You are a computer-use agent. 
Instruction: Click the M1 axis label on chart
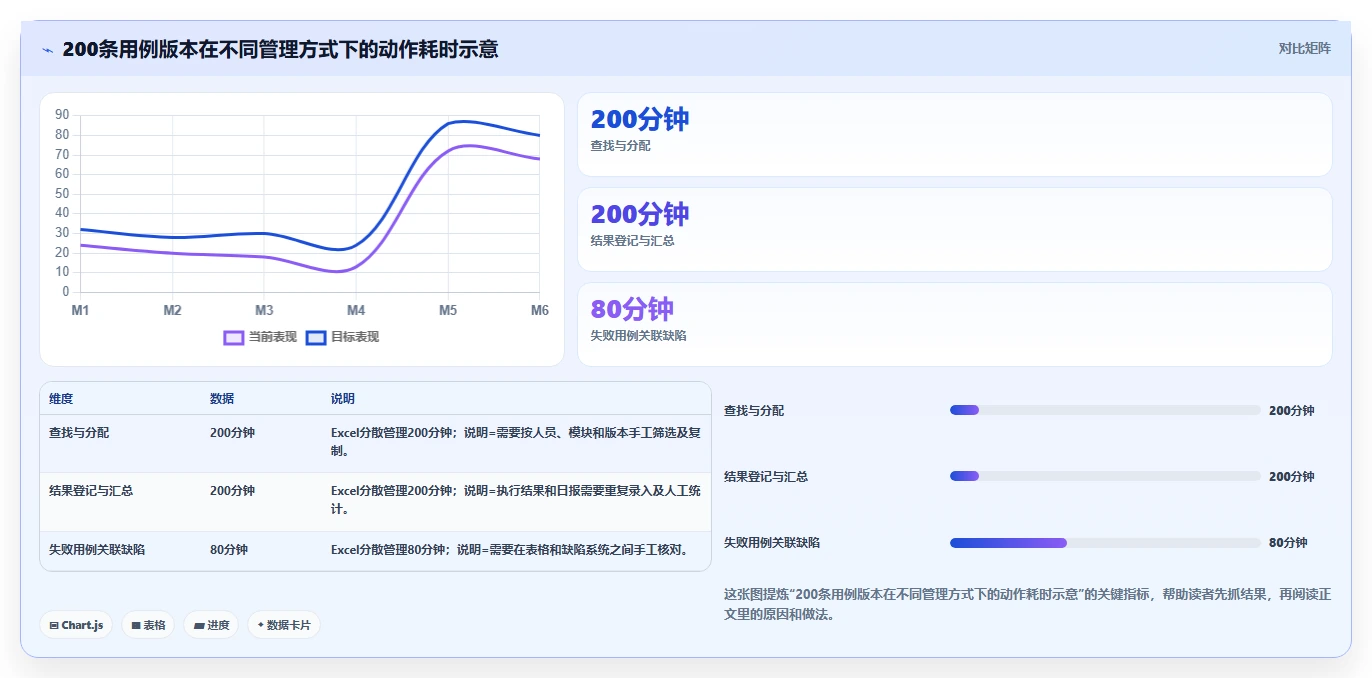[x=80, y=310]
